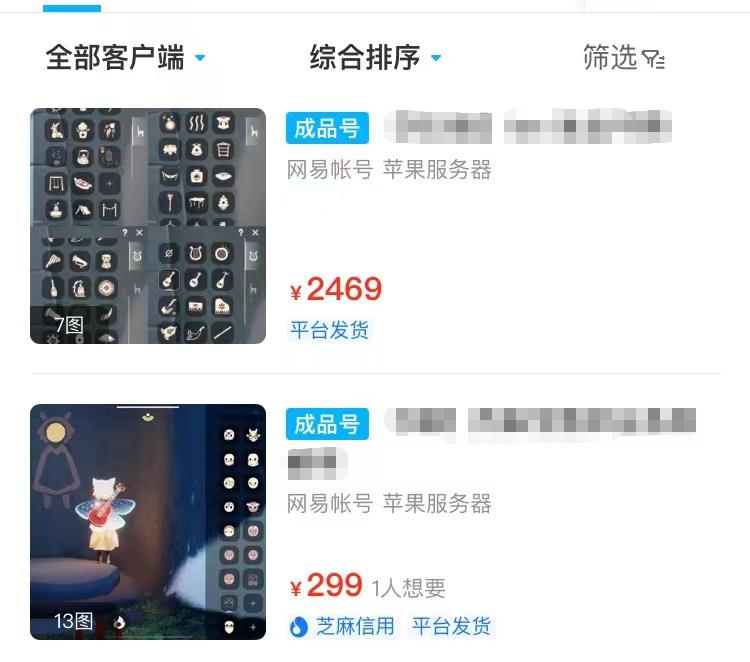Viewport: 750px width, 662px height.
Task: Click the 平台发货 tag beside 芝麻信用
Action: click(452, 626)
